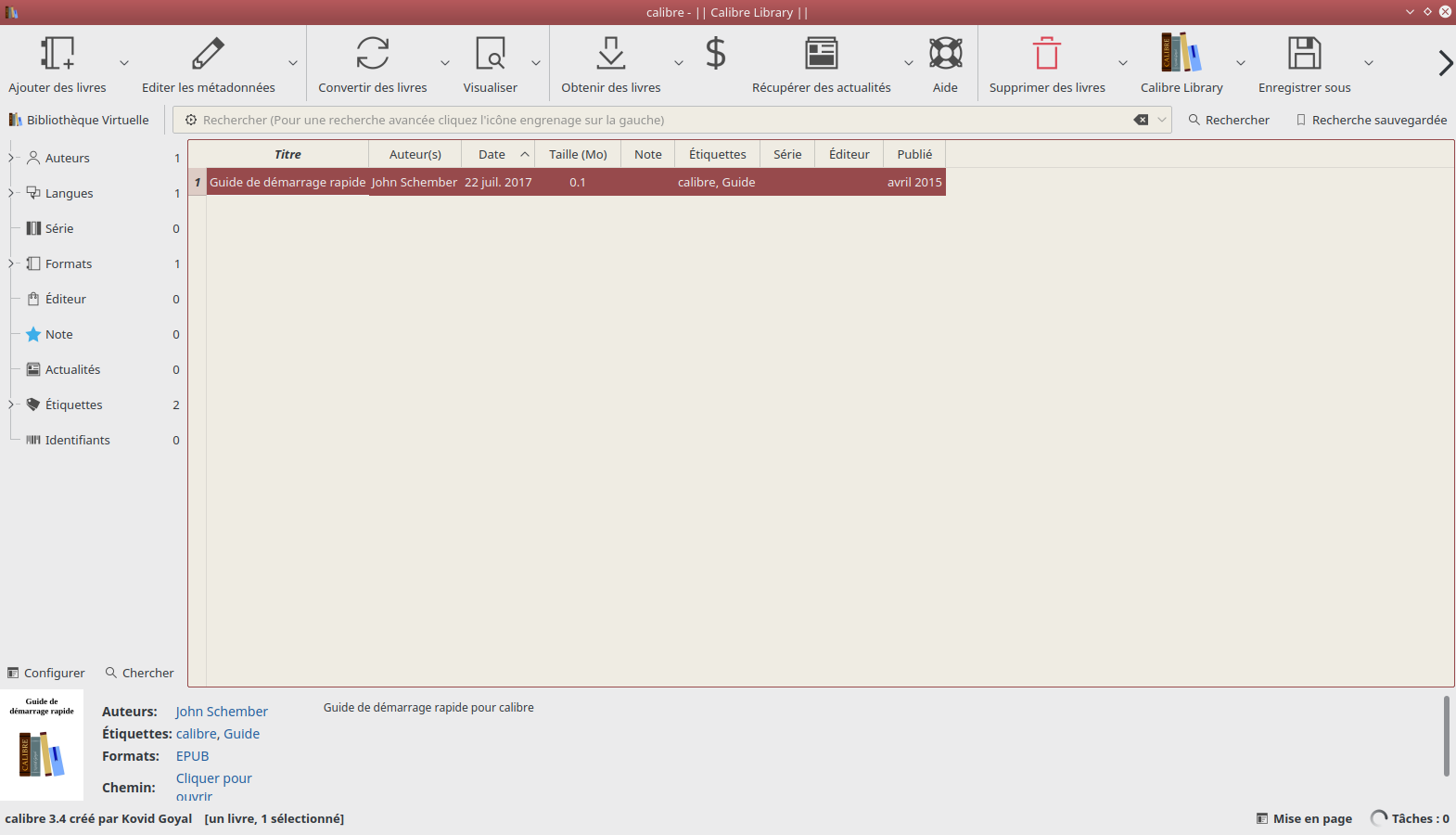Open dropdown next to Obtenir des livres
The image size is (1456, 835).
pyautogui.click(x=679, y=63)
